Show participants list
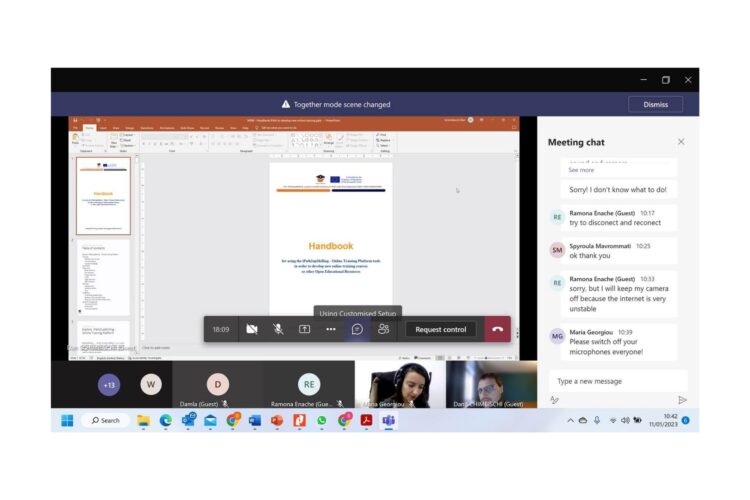This screenshot has height=500, width=750. coord(383,329)
